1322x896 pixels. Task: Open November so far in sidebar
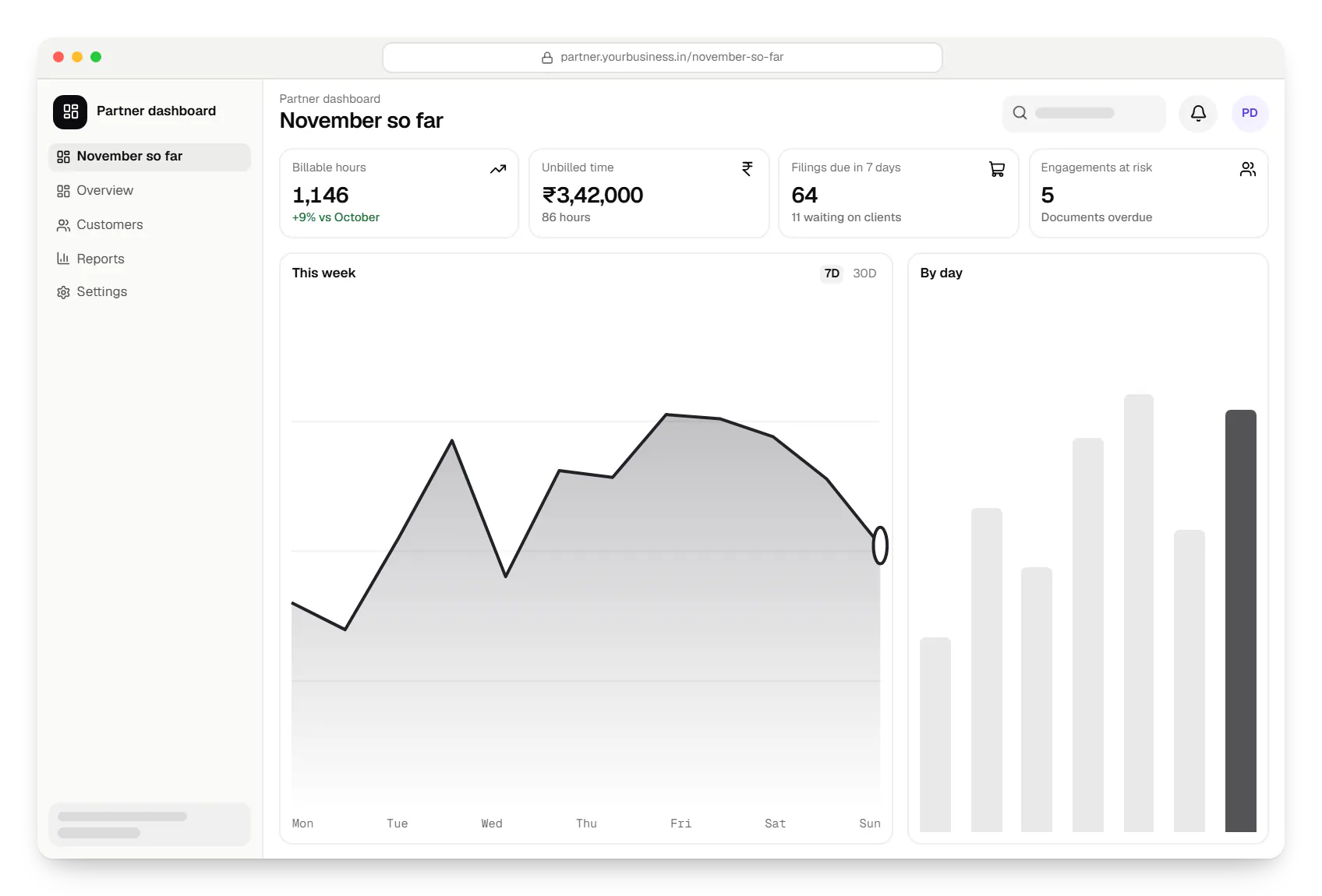(150, 157)
